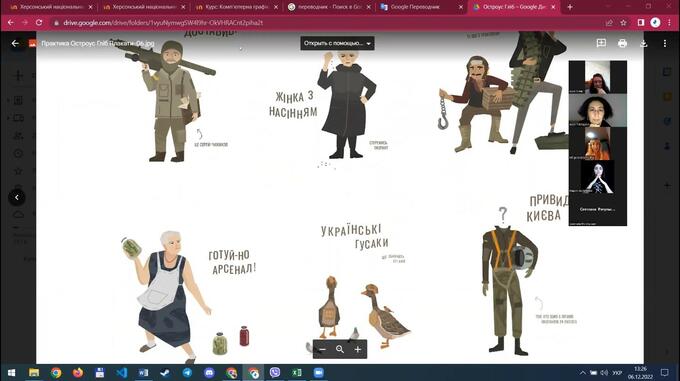This screenshot has width=680, height=381.
Task: Show hidden system tray icons chevron
Action: [582, 373]
